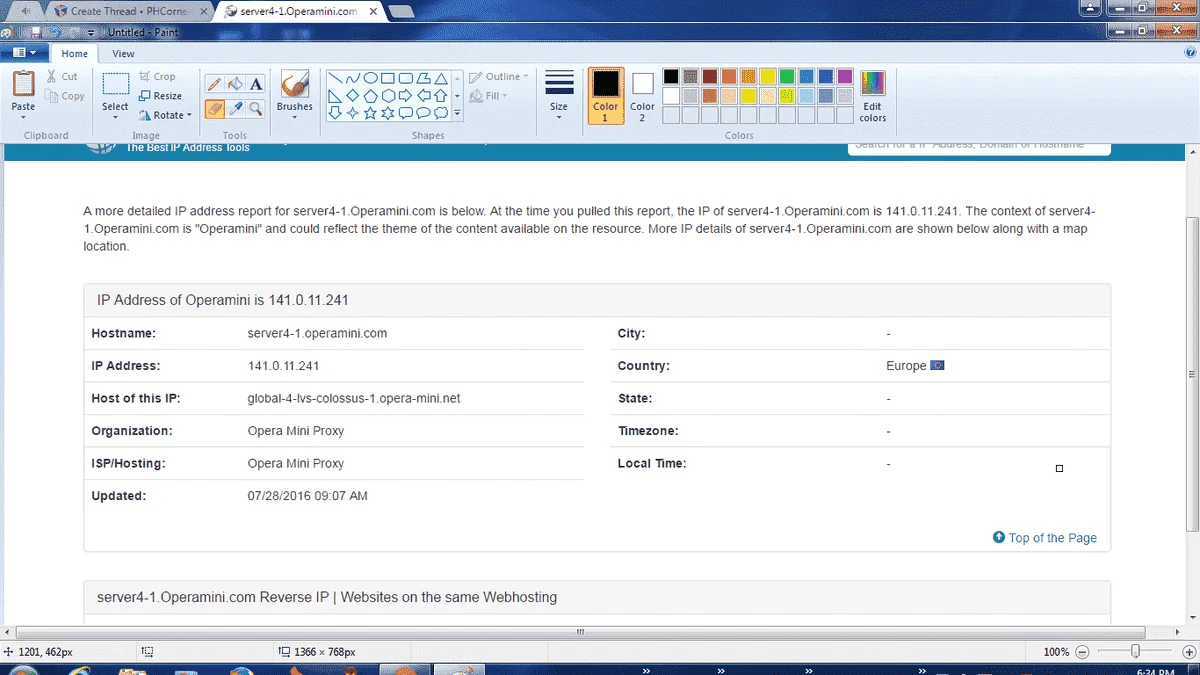Select the Eraser tool
Screen dimensions: 1200x675
coord(214,108)
